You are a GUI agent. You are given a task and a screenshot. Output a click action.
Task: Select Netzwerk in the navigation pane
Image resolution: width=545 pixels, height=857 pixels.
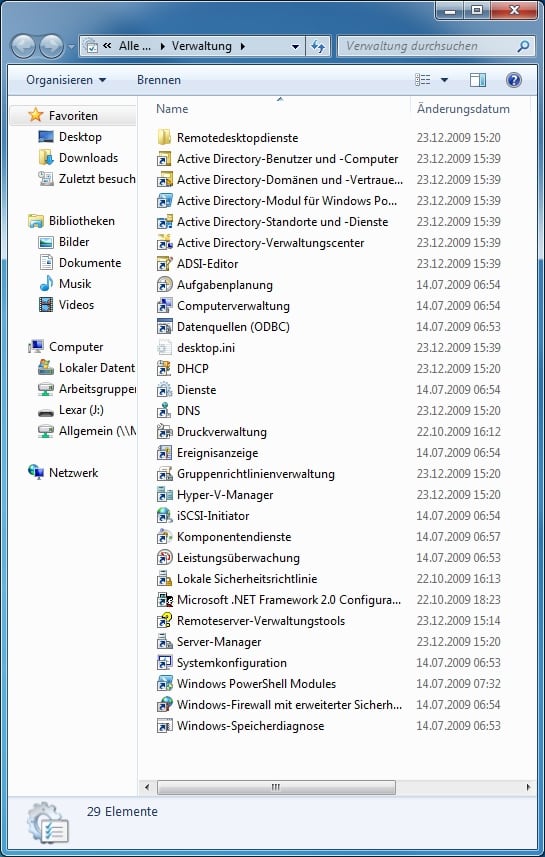point(73,473)
